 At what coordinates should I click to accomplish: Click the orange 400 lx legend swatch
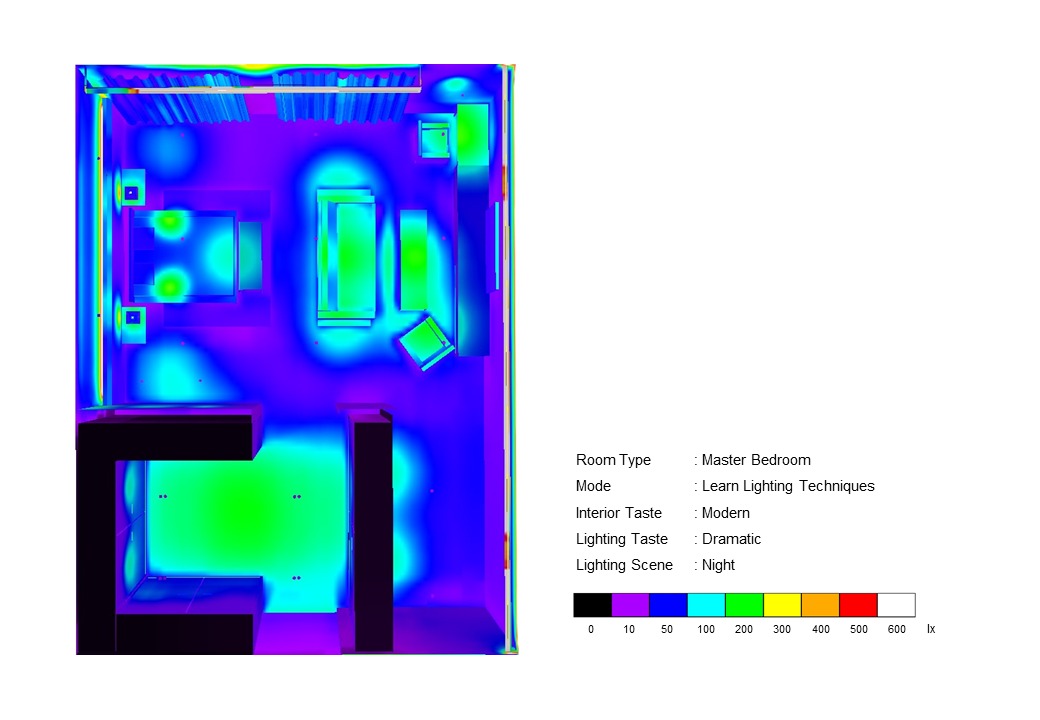820,605
